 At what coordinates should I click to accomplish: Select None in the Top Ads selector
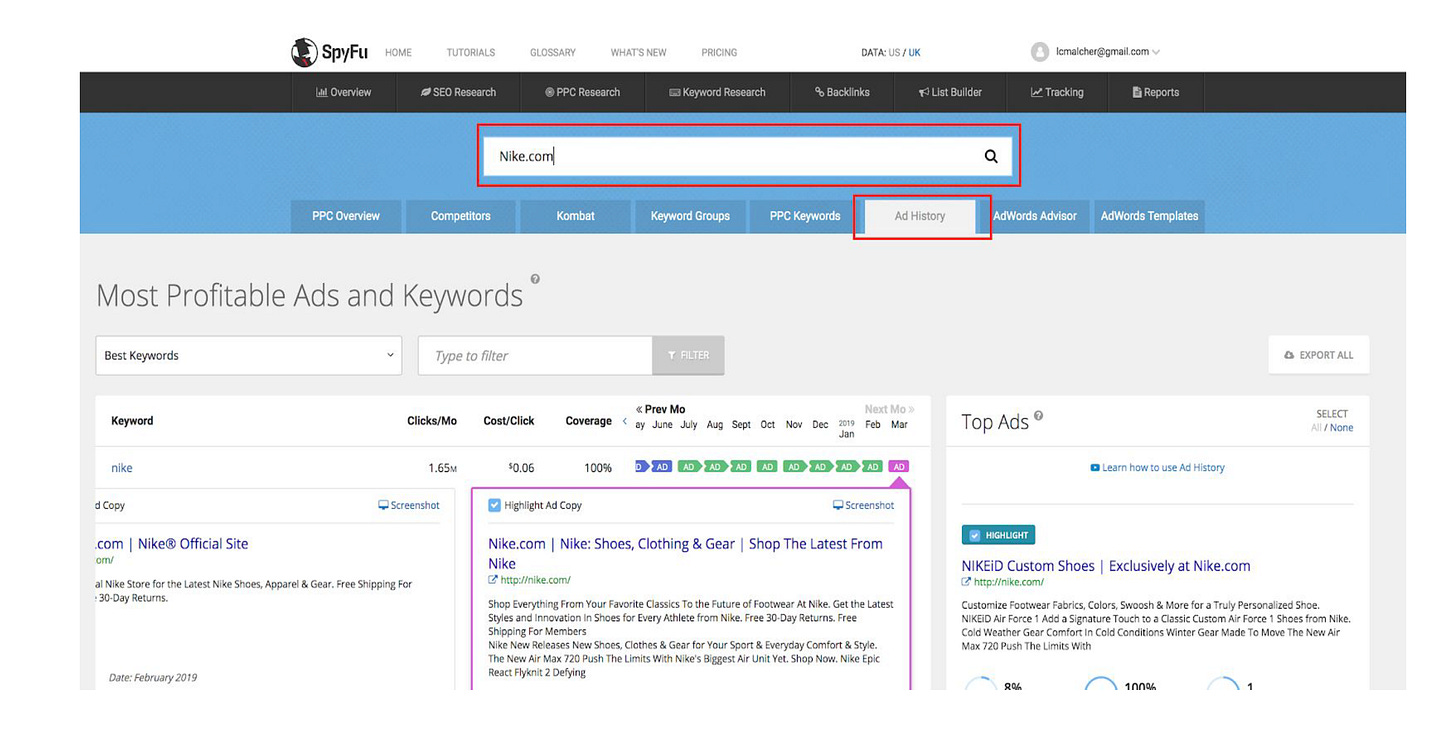pyautogui.click(x=1342, y=428)
